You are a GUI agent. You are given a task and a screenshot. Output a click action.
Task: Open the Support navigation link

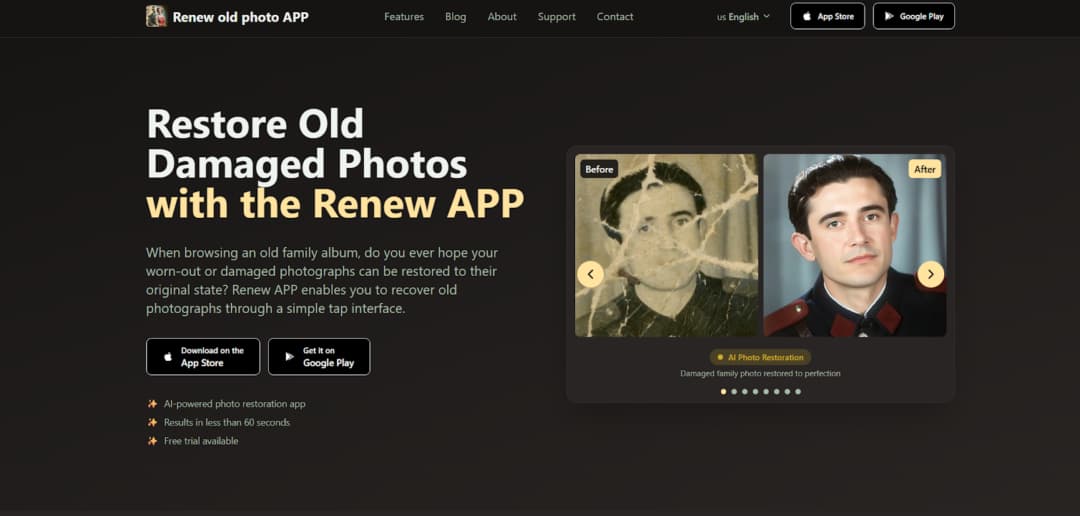[557, 17]
